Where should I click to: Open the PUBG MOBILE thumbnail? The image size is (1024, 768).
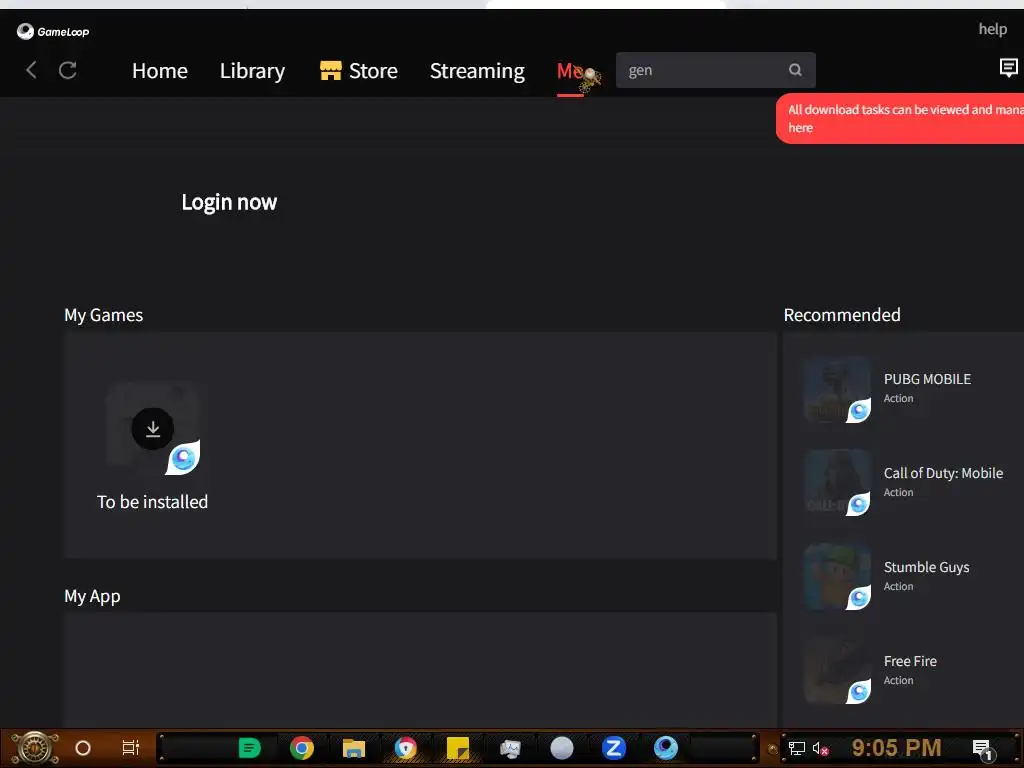(838, 390)
